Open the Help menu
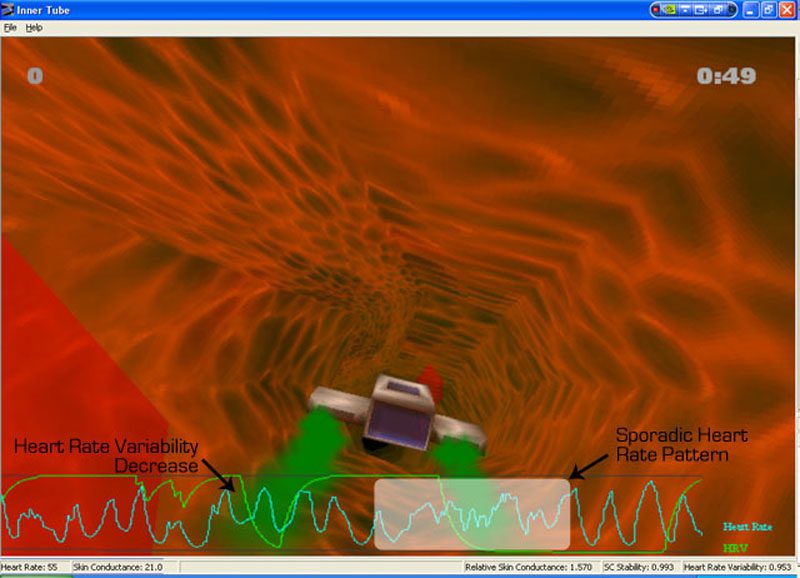 click(x=34, y=27)
